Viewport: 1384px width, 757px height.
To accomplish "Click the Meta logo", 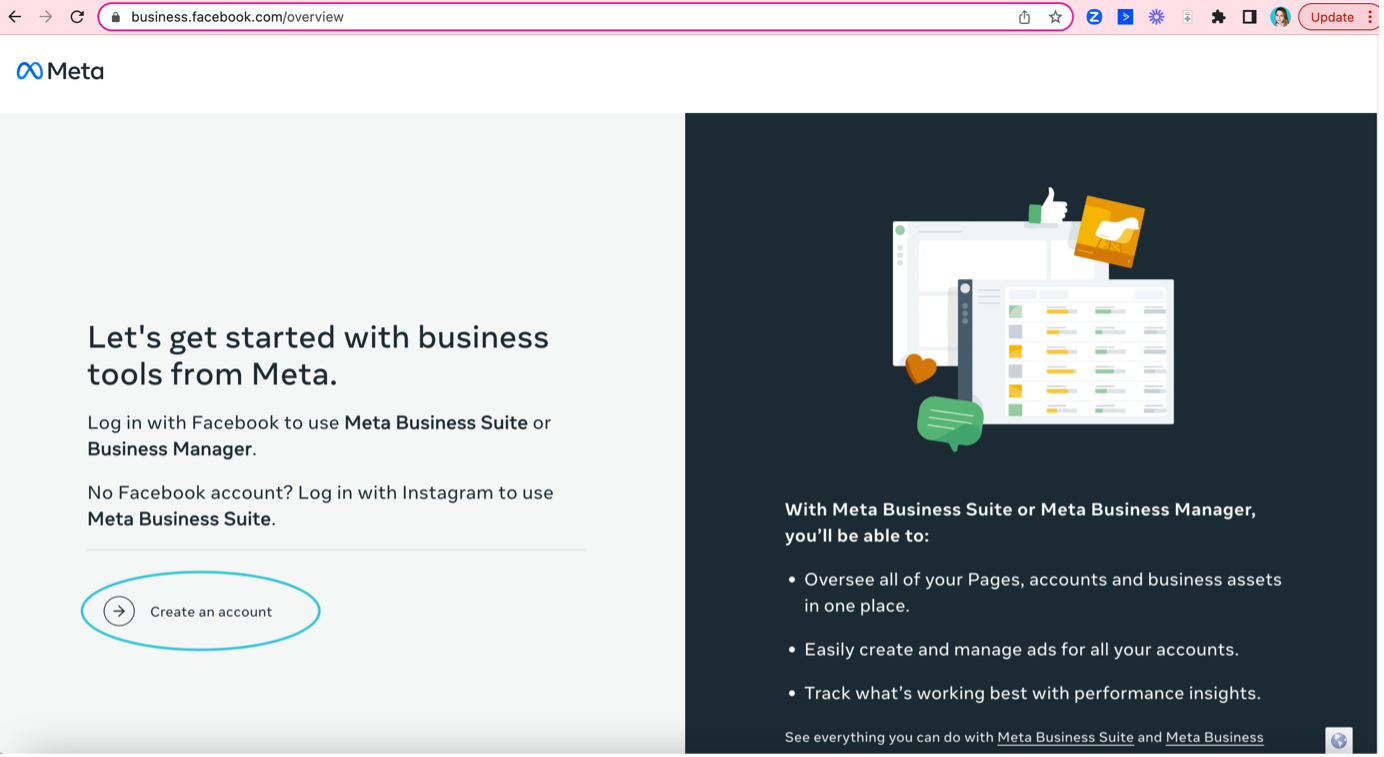I will pyautogui.click(x=60, y=71).
